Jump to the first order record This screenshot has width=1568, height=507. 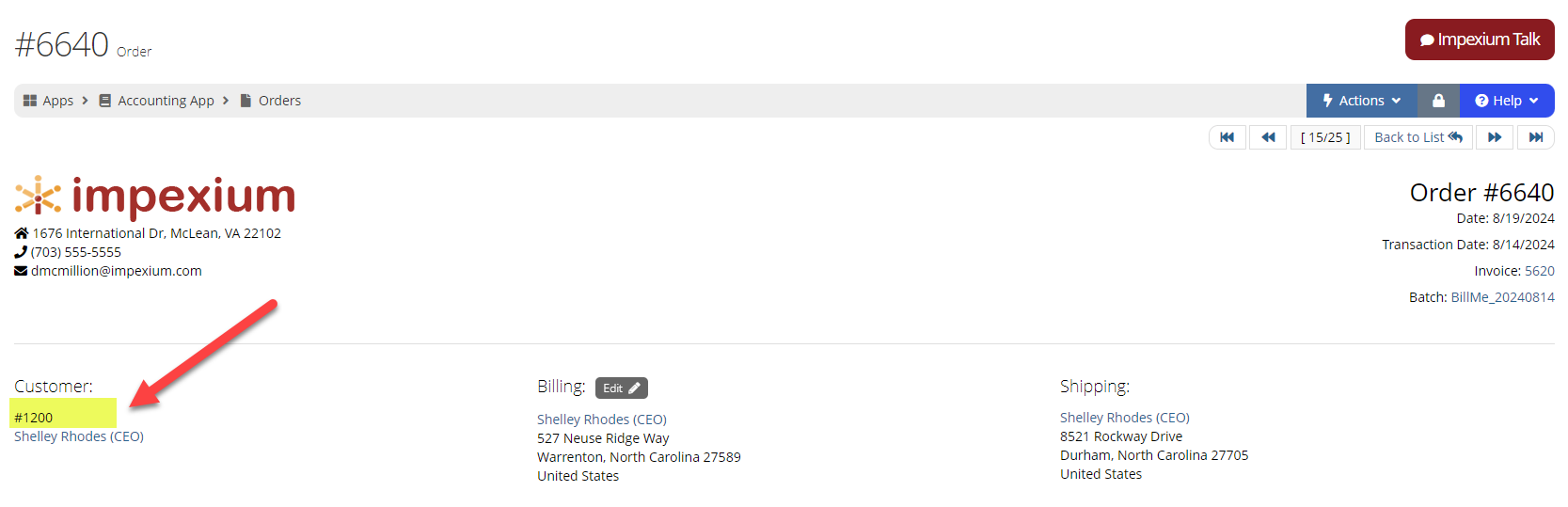[x=1227, y=137]
